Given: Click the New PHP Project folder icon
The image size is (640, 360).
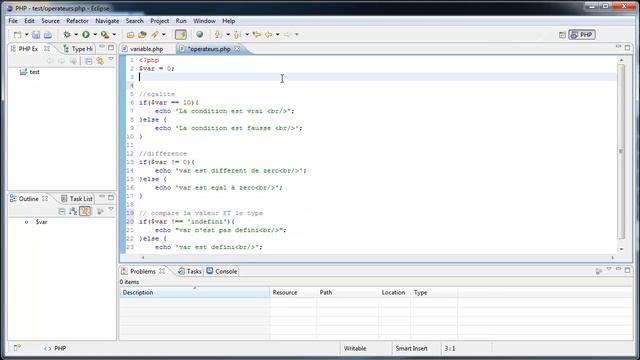Looking at the screenshot, I should point(130,35).
